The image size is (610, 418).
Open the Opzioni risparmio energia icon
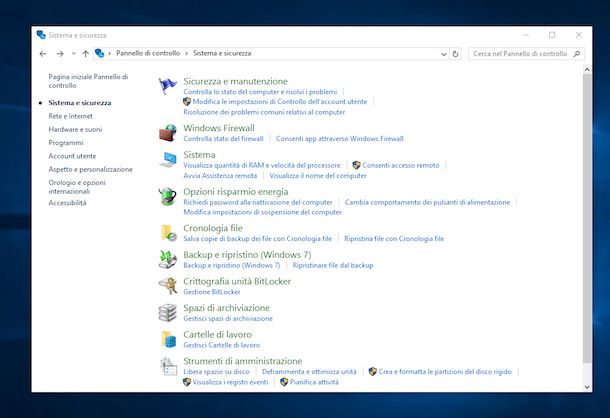tap(167, 196)
